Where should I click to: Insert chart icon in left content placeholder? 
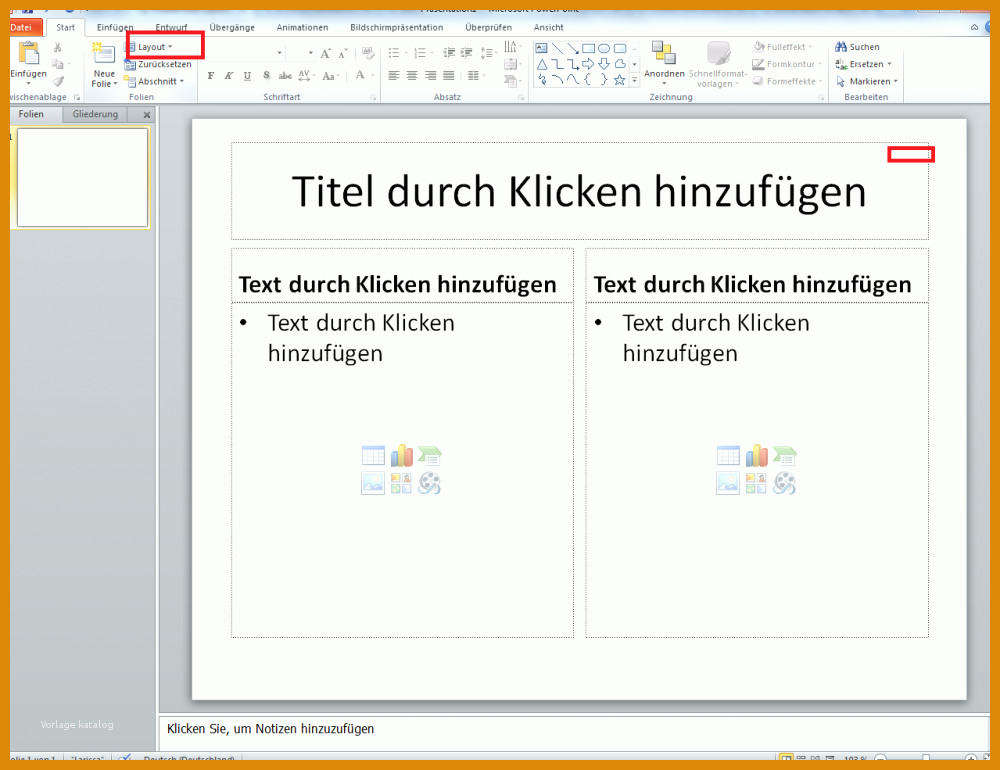click(402, 455)
